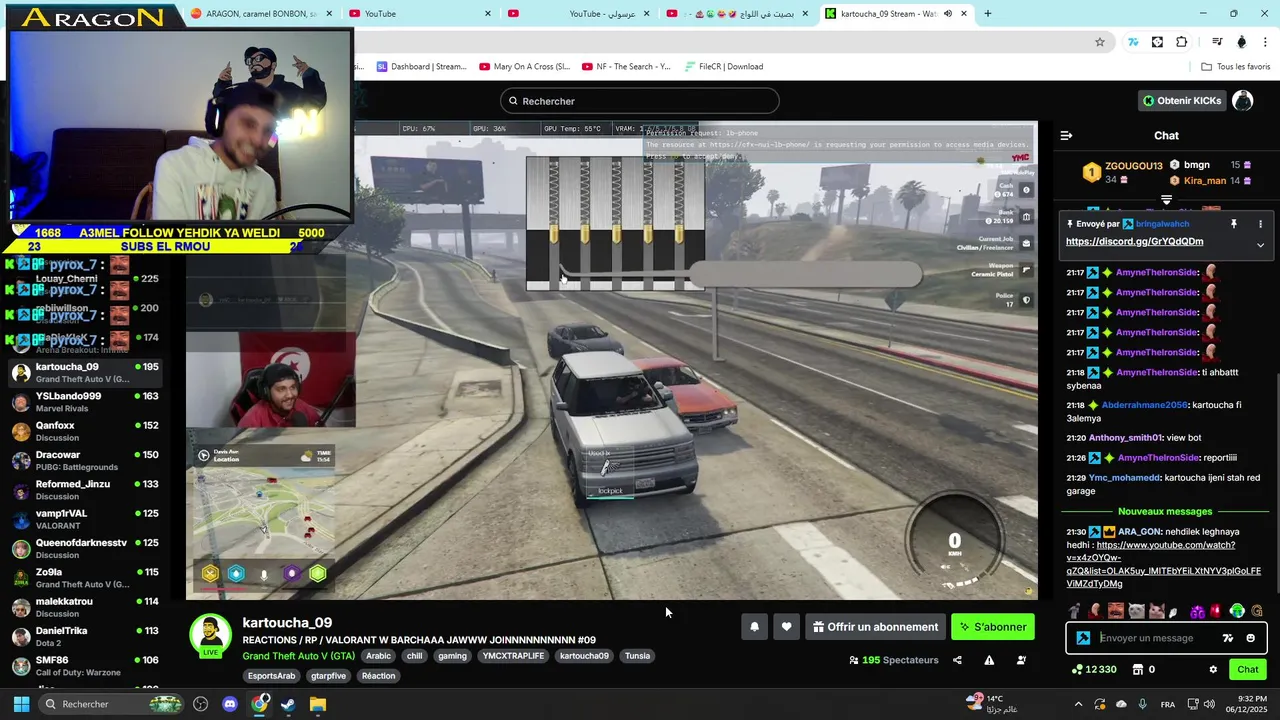Click the Obtenir KICKs button
Screen dimensions: 1280x720
1181,101
